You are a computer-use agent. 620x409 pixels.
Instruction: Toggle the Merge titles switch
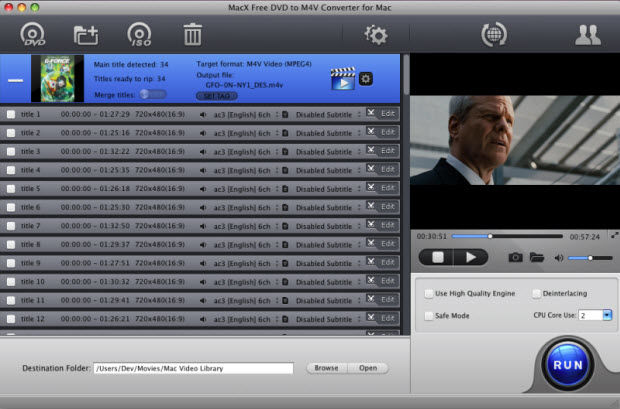pos(153,95)
